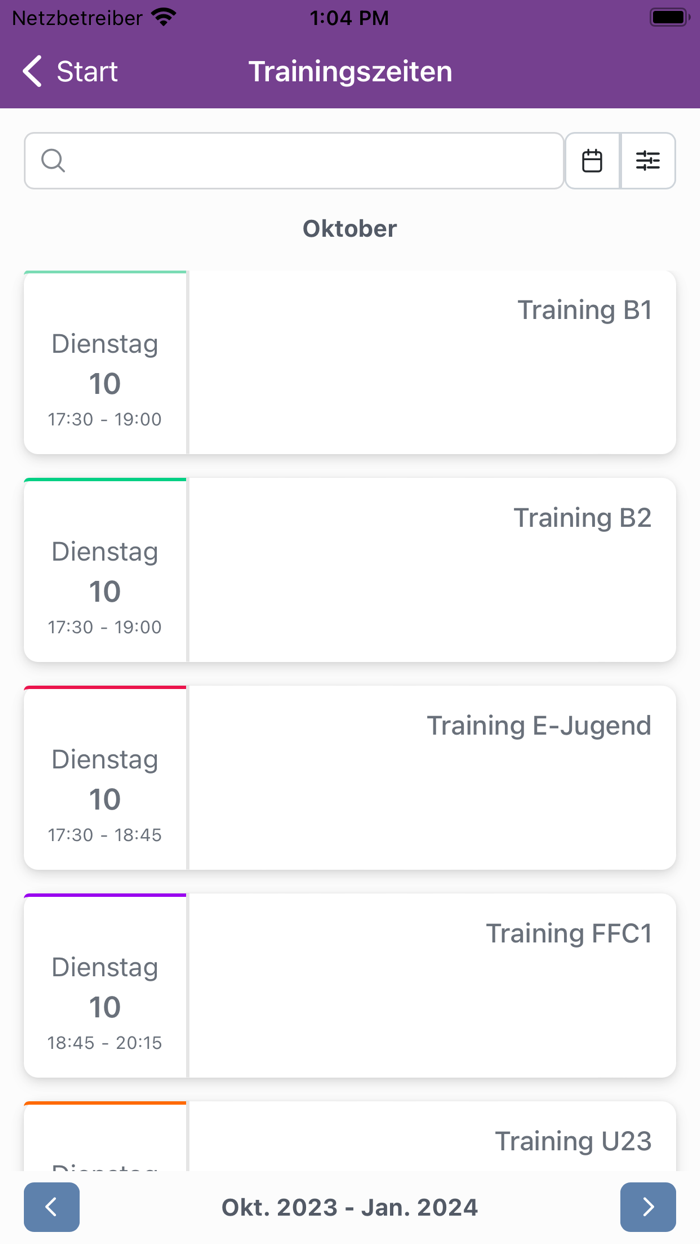Select the left navigation arrow at bottom
This screenshot has height=1244, width=700.
pyautogui.click(x=51, y=1207)
